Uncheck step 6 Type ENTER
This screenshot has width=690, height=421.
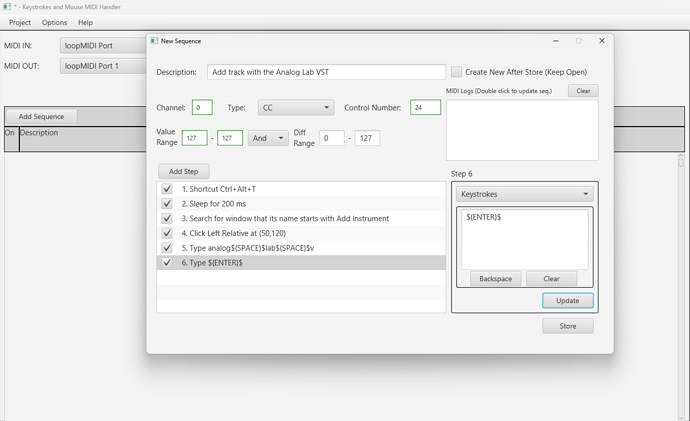pyautogui.click(x=167, y=263)
